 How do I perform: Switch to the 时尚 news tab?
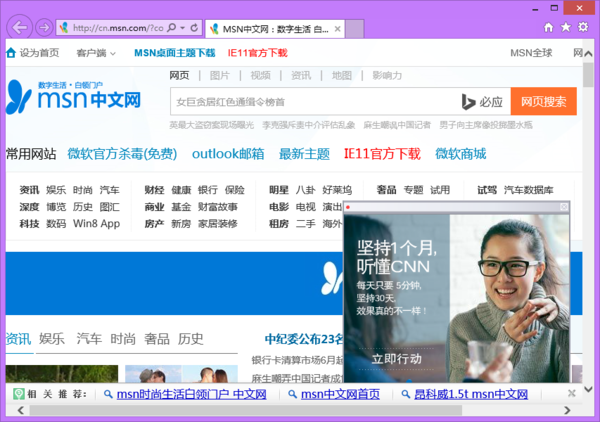pos(123,339)
